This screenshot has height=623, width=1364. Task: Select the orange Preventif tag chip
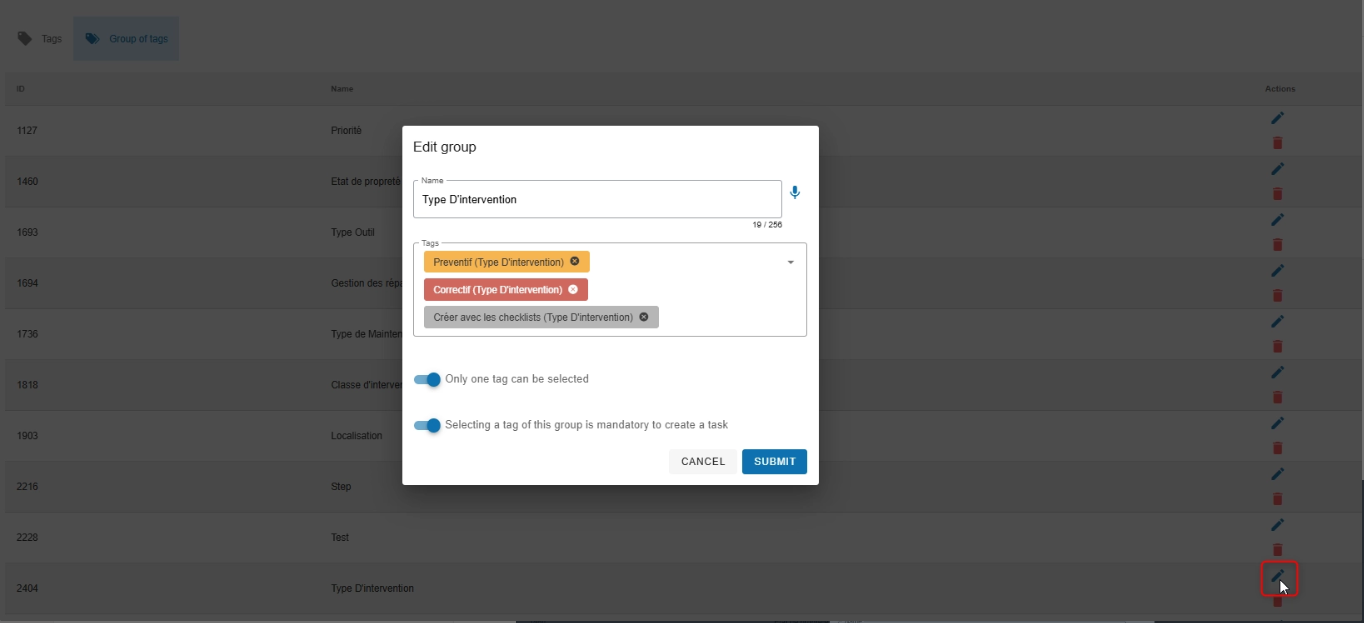click(498, 261)
